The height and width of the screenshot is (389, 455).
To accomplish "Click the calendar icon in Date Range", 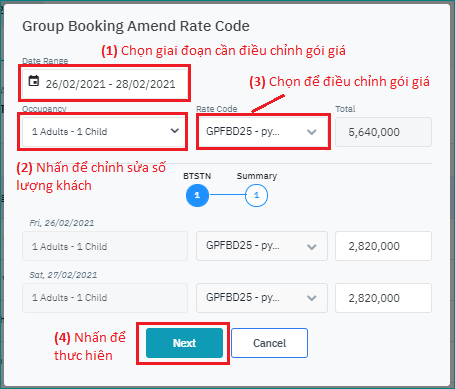I will click(x=34, y=81).
